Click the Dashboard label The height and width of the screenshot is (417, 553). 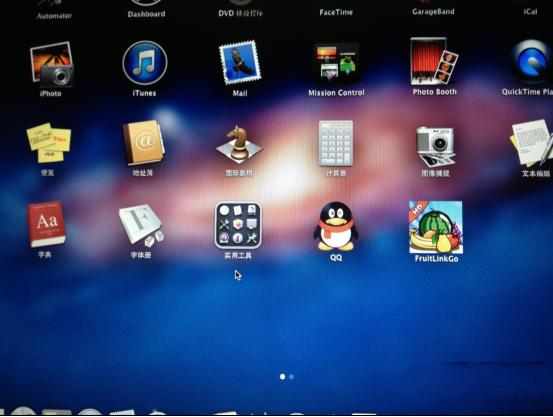pyautogui.click(x=146, y=14)
